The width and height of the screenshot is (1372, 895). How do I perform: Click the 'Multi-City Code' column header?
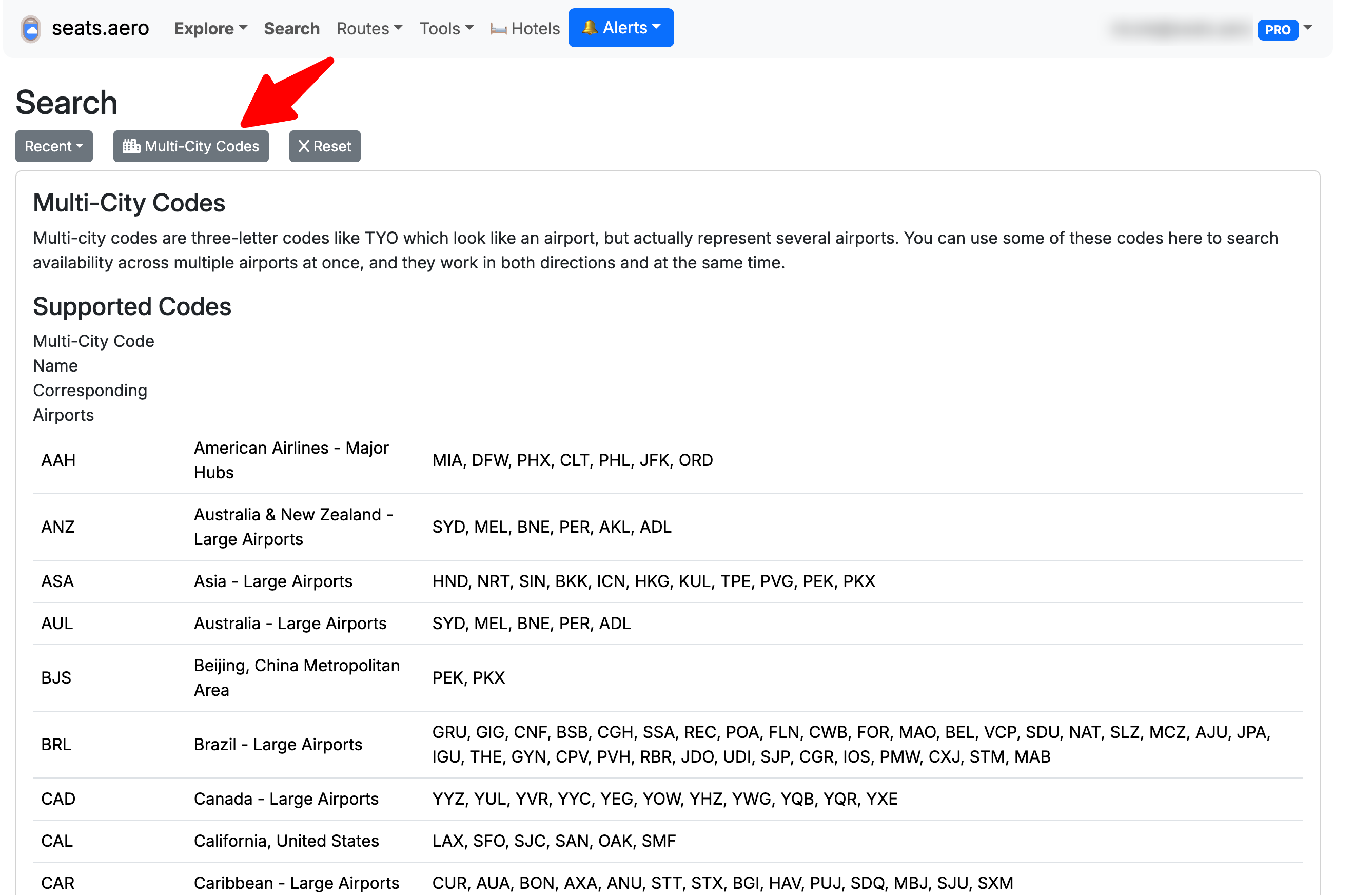(x=93, y=341)
